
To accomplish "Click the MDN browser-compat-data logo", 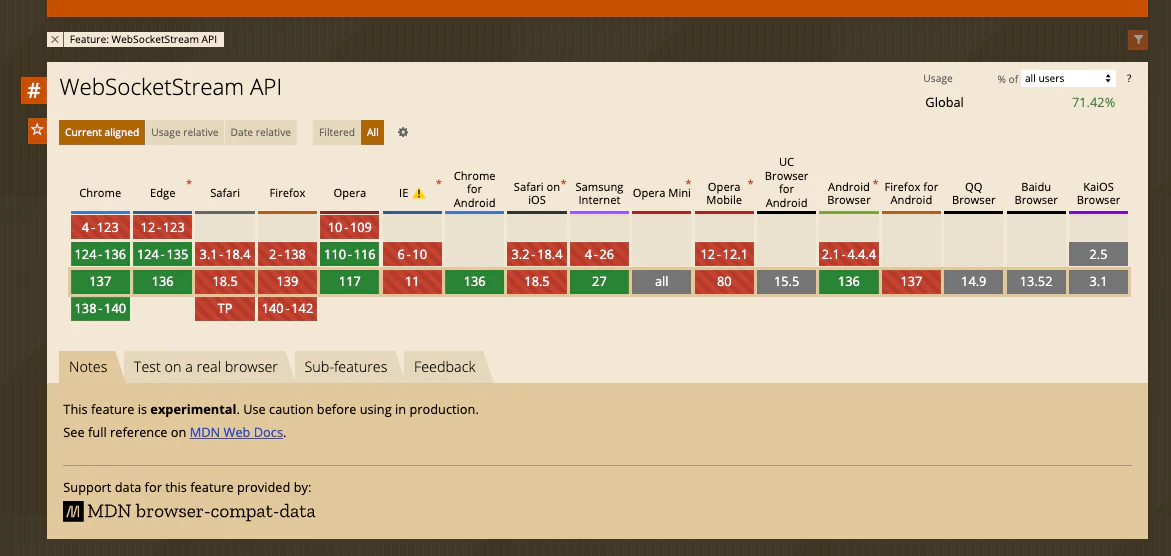I will tap(189, 512).
